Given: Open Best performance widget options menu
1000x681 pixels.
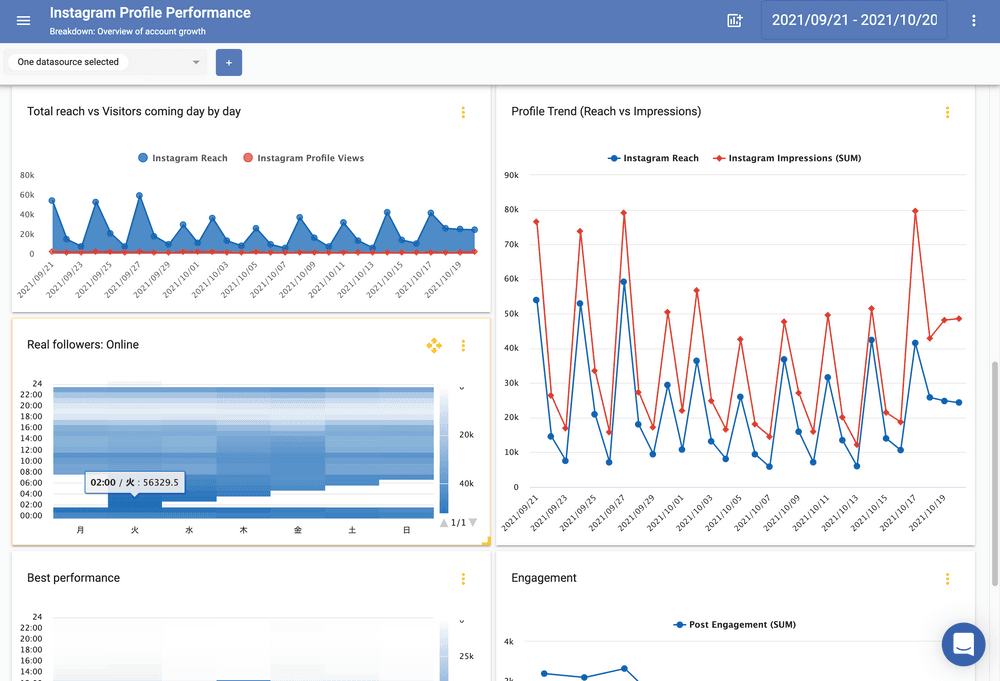Looking at the screenshot, I should (463, 578).
